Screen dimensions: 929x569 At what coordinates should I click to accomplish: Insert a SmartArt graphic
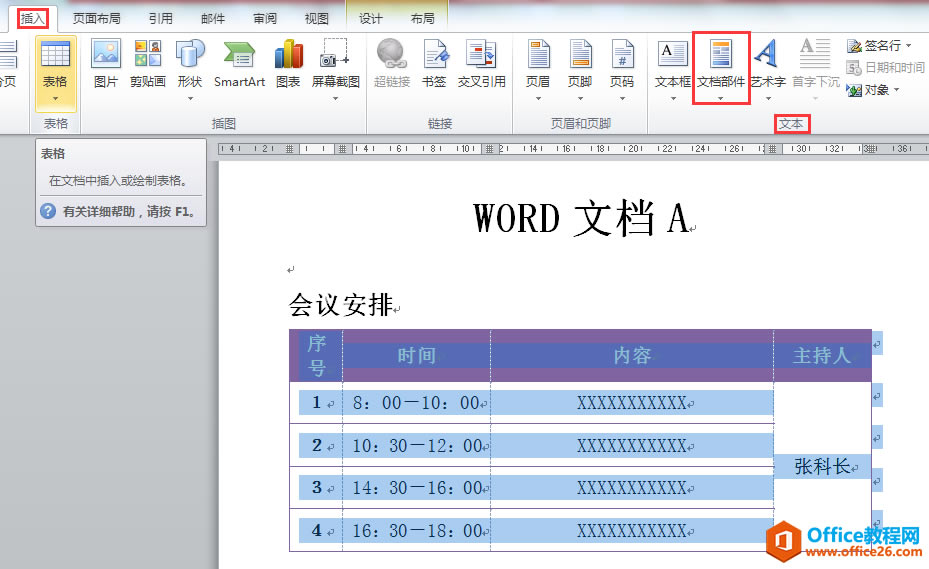click(x=239, y=64)
